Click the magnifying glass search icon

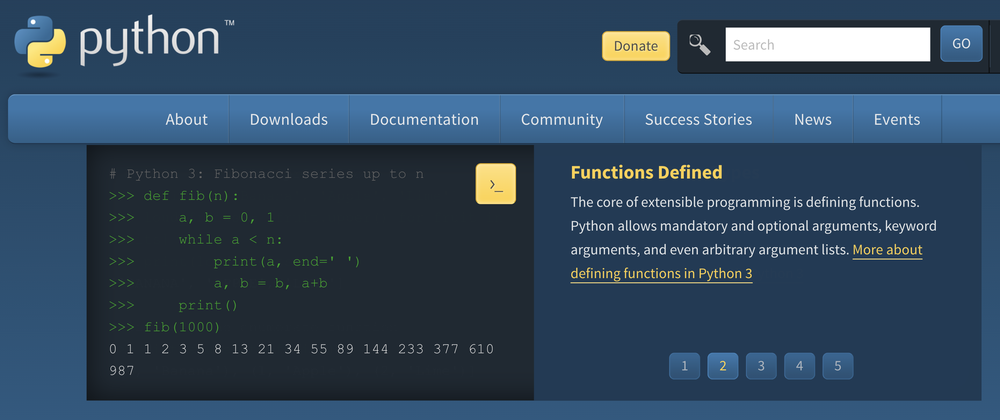[x=700, y=45]
